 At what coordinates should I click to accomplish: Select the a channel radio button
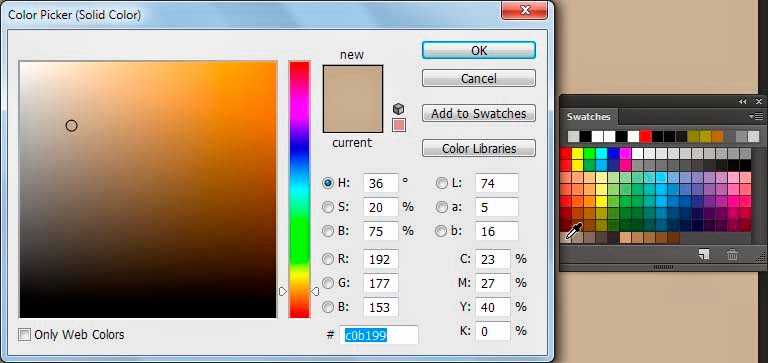442,207
